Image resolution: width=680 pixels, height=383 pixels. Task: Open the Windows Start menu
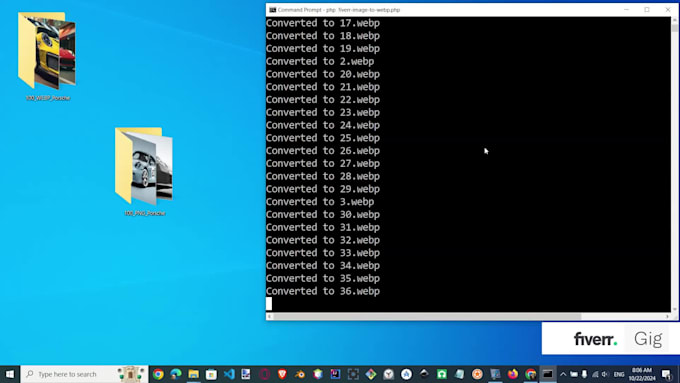coord(10,374)
